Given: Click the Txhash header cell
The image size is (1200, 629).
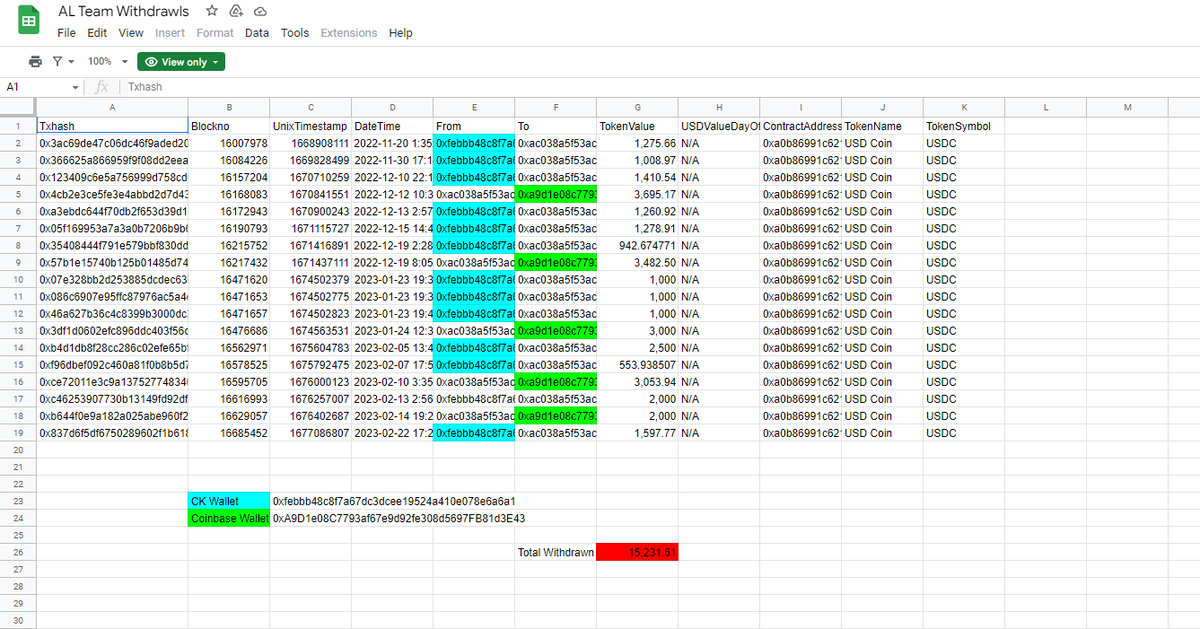Looking at the screenshot, I should click(x=112, y=127).
